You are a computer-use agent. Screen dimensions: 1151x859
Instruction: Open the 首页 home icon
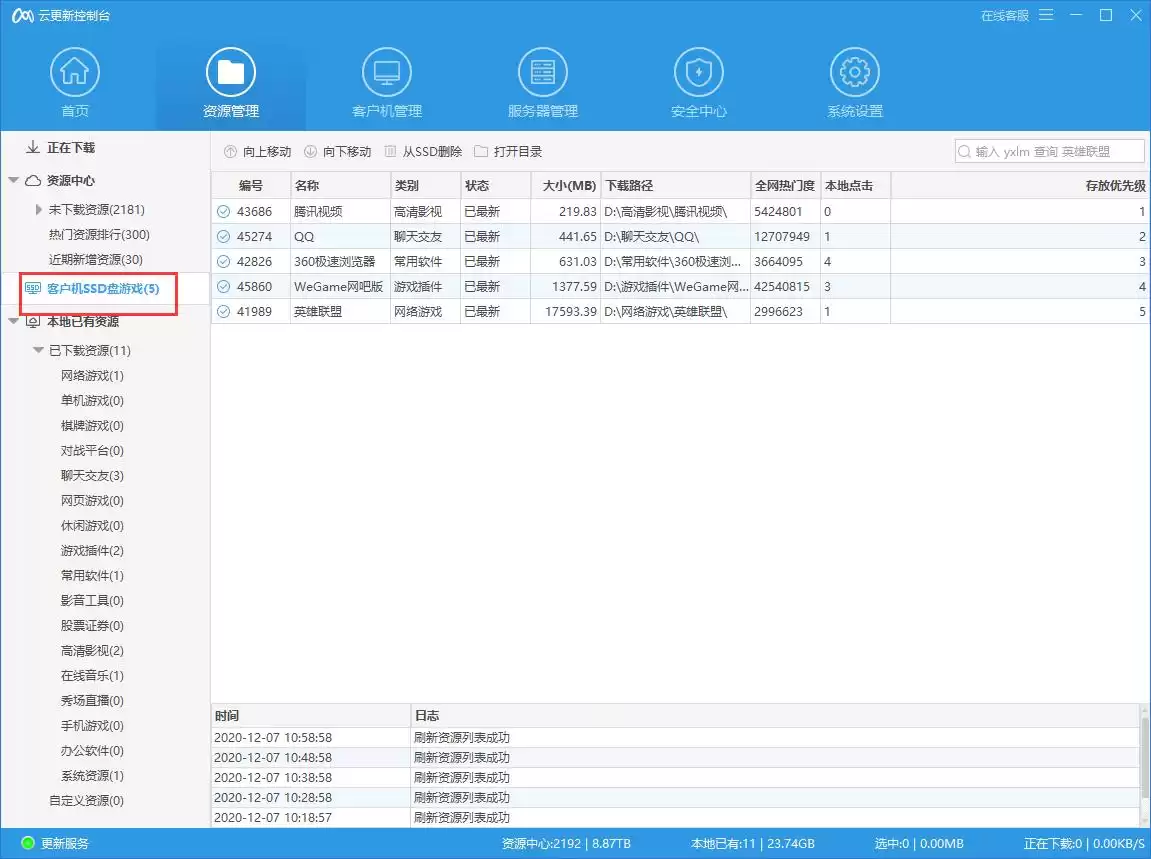coord(75,73)
